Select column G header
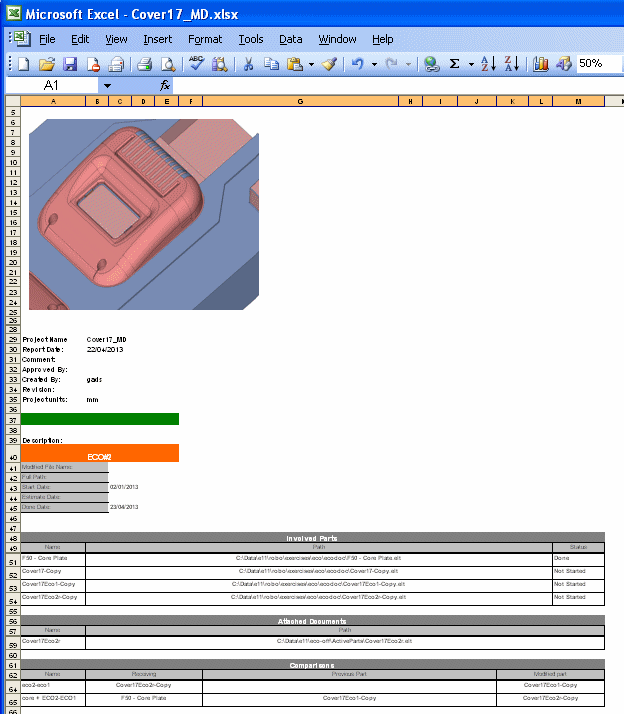This screenshot has width=624, height=714. pos(300,101)
